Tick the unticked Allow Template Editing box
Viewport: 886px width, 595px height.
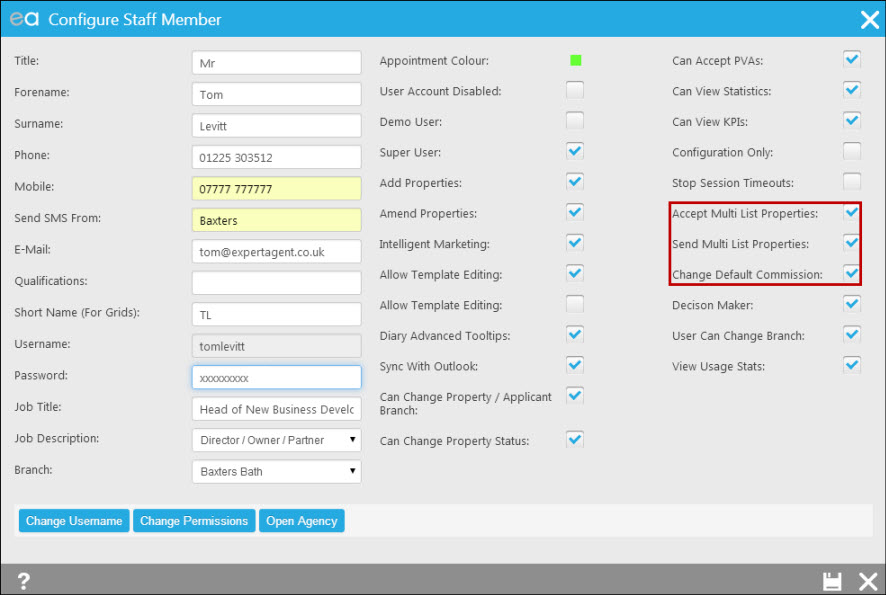[x=575, y=304]
